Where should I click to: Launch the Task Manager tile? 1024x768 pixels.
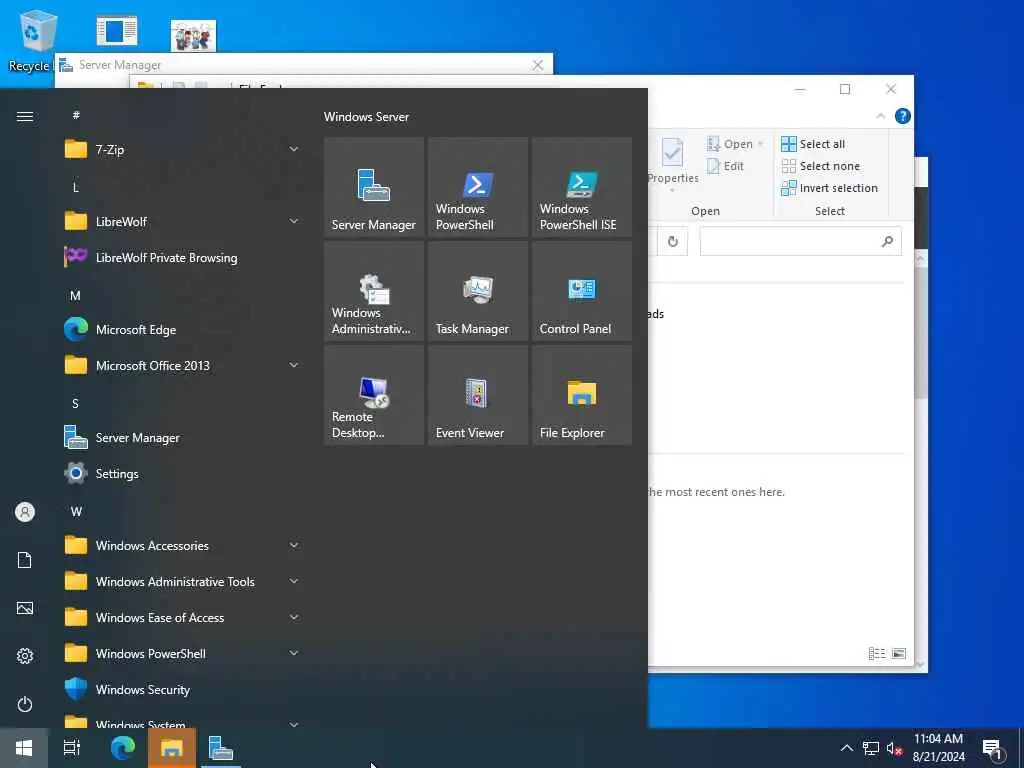pyautogui.click(x=477, y=291)
